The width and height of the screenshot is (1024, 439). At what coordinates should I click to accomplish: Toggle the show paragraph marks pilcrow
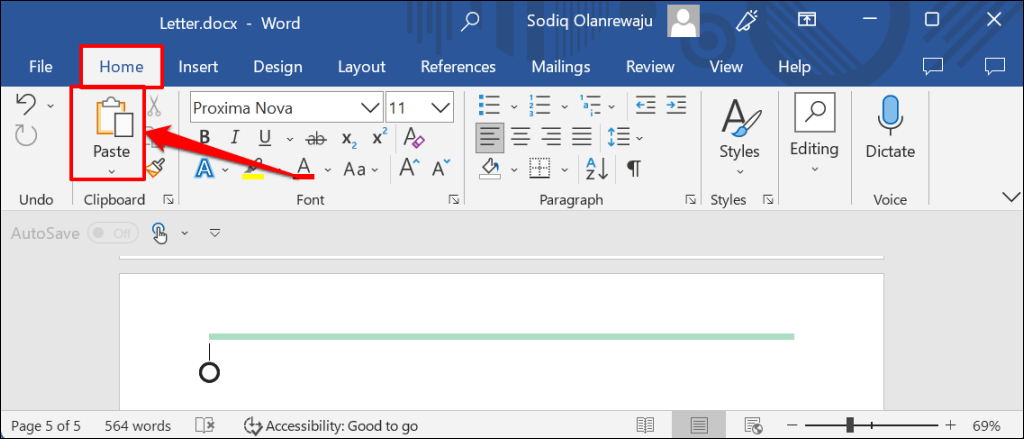click(x=634, y=168)
